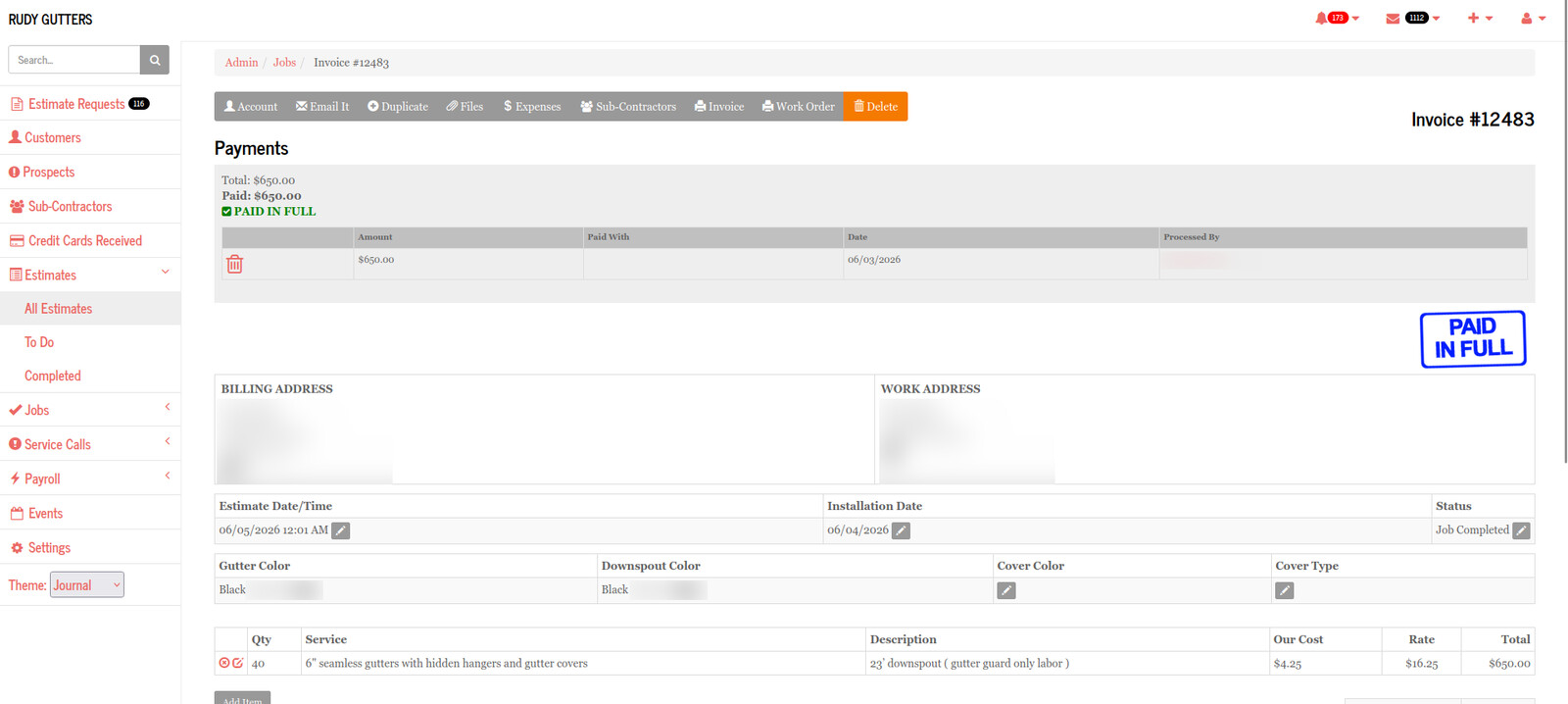
Task: Click the RUDY GUTTERS brand title
Action: 51,20
